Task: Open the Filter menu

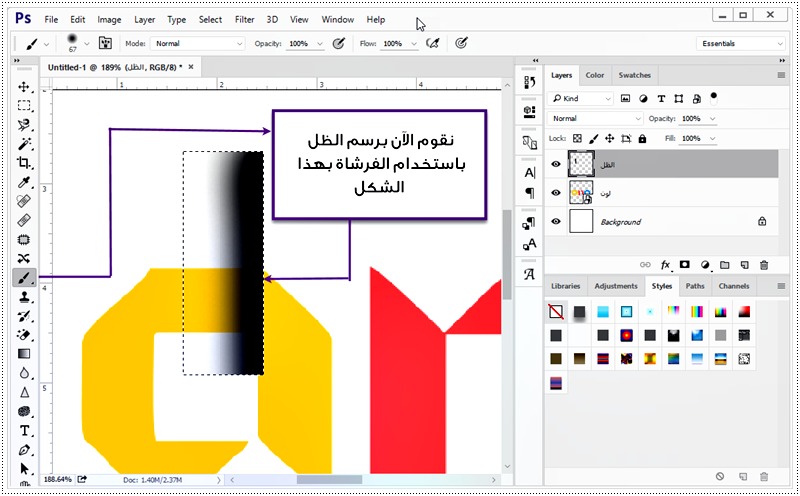Action: [244, 19]
